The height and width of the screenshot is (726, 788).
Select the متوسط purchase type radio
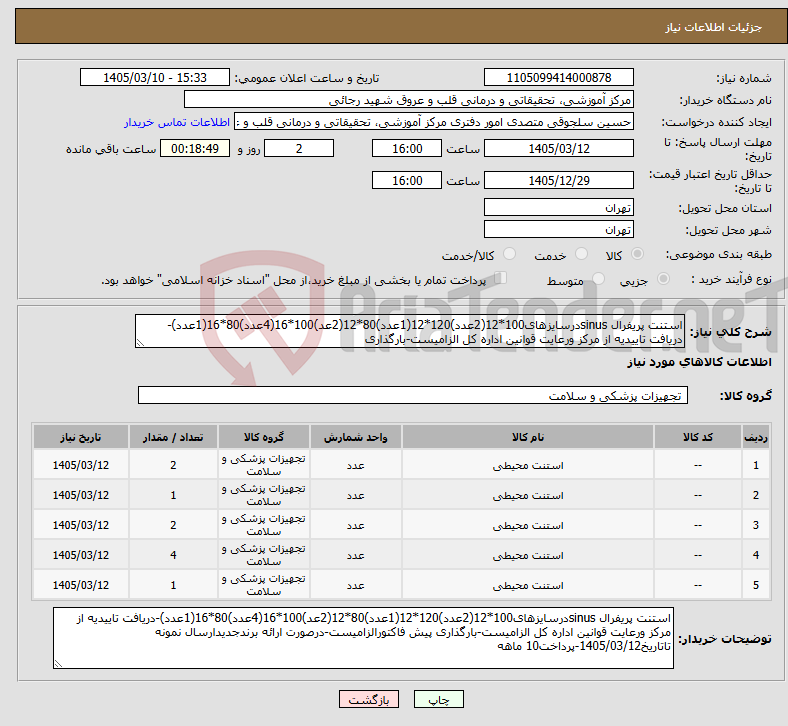click(598, 279)
